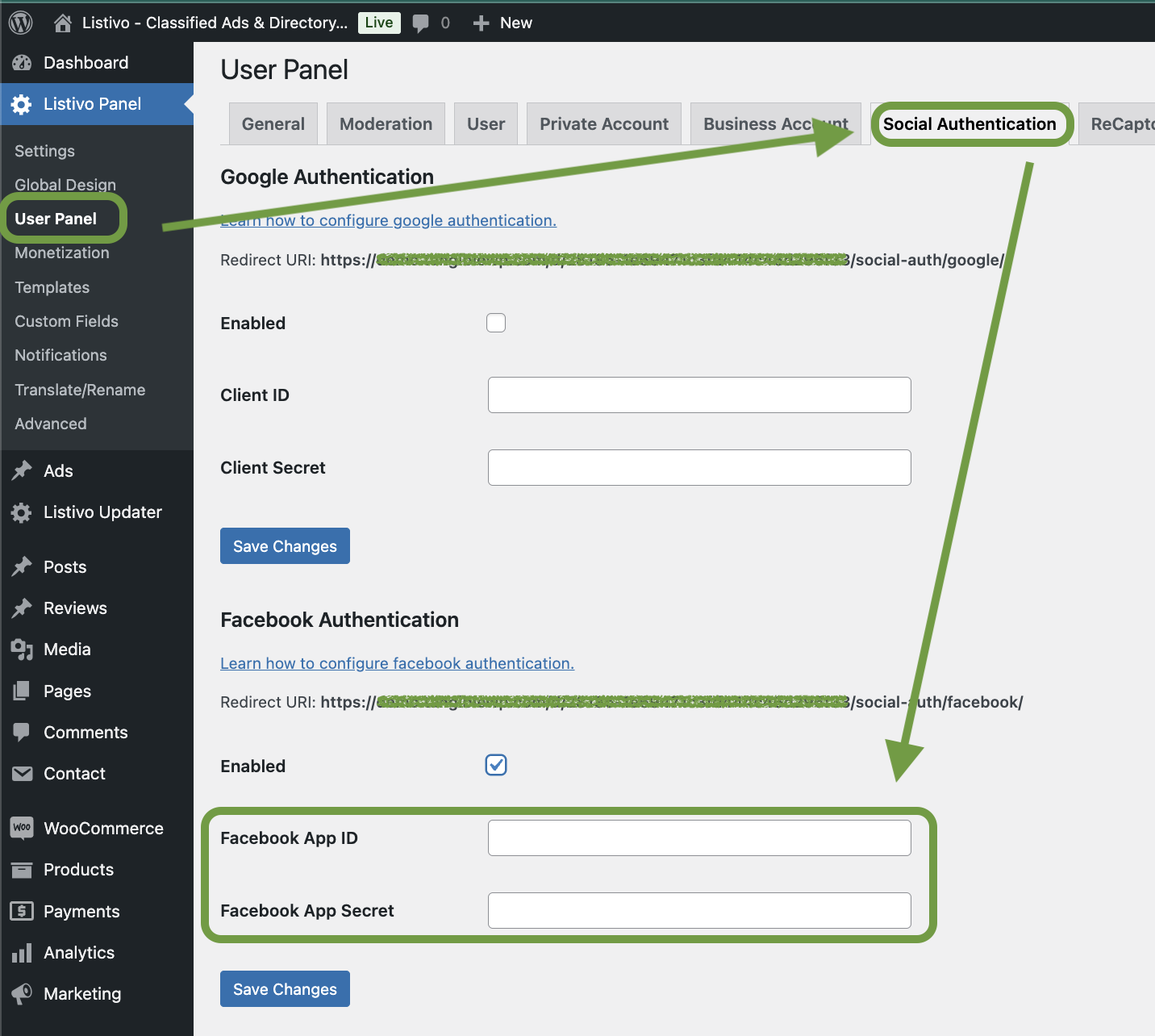Click the Reviews pin icon

click(22, 608)
